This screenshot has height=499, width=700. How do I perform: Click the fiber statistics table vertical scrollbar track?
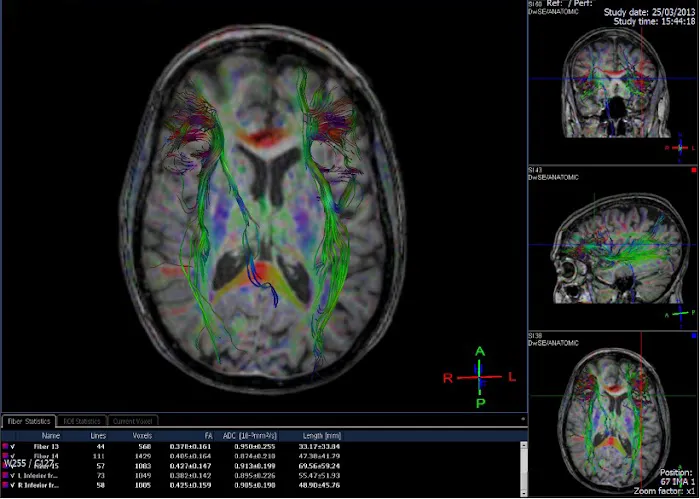[525, 471]
